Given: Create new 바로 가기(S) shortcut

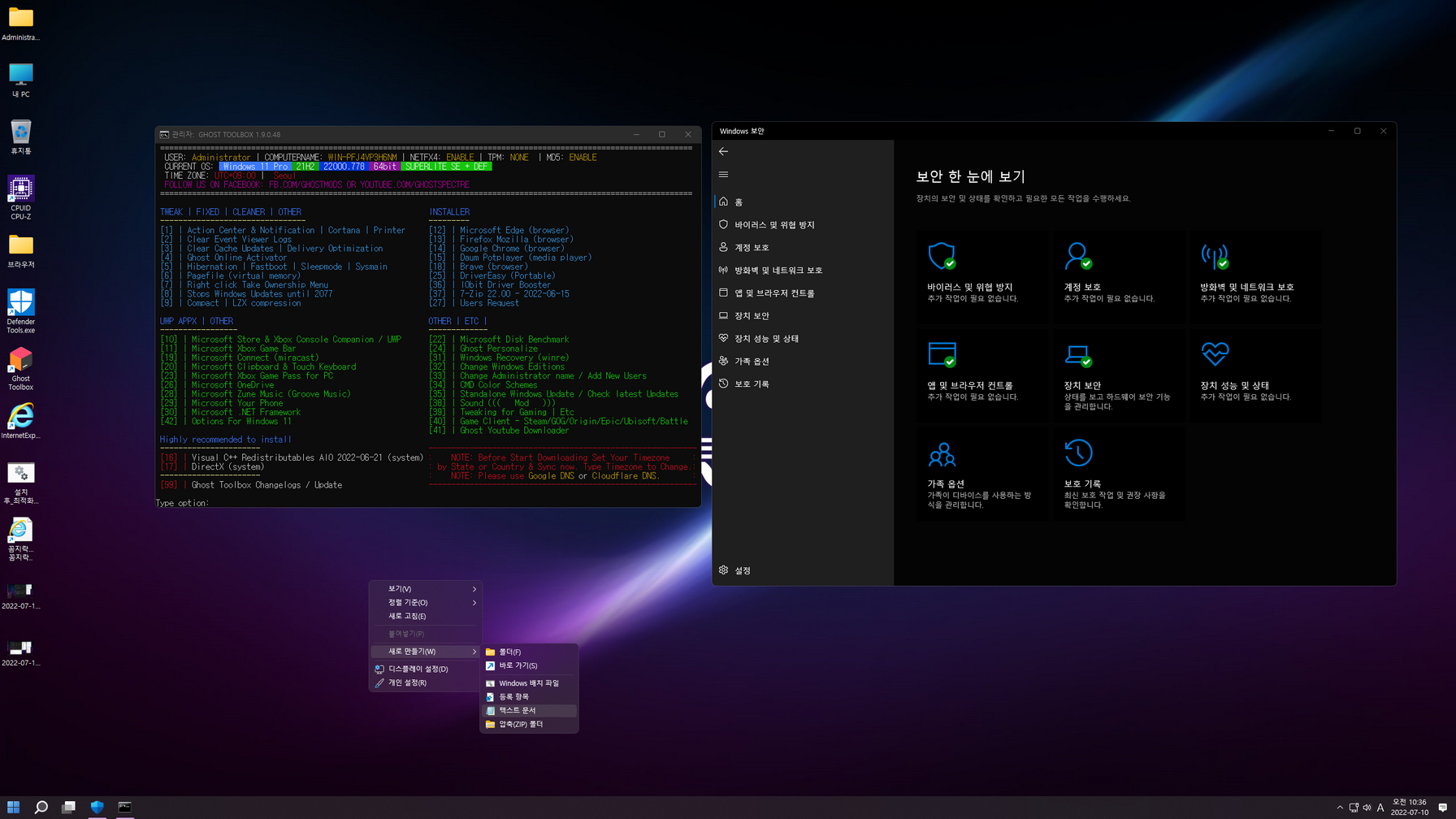Looking at the screenshot, I should pyautogui.click(x=529, y=665).
